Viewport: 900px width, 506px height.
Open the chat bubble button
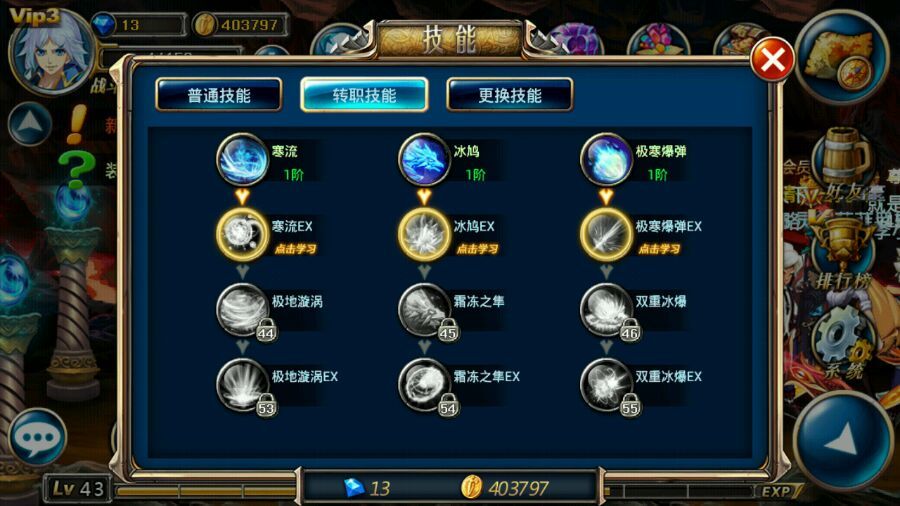coord(37,437)
